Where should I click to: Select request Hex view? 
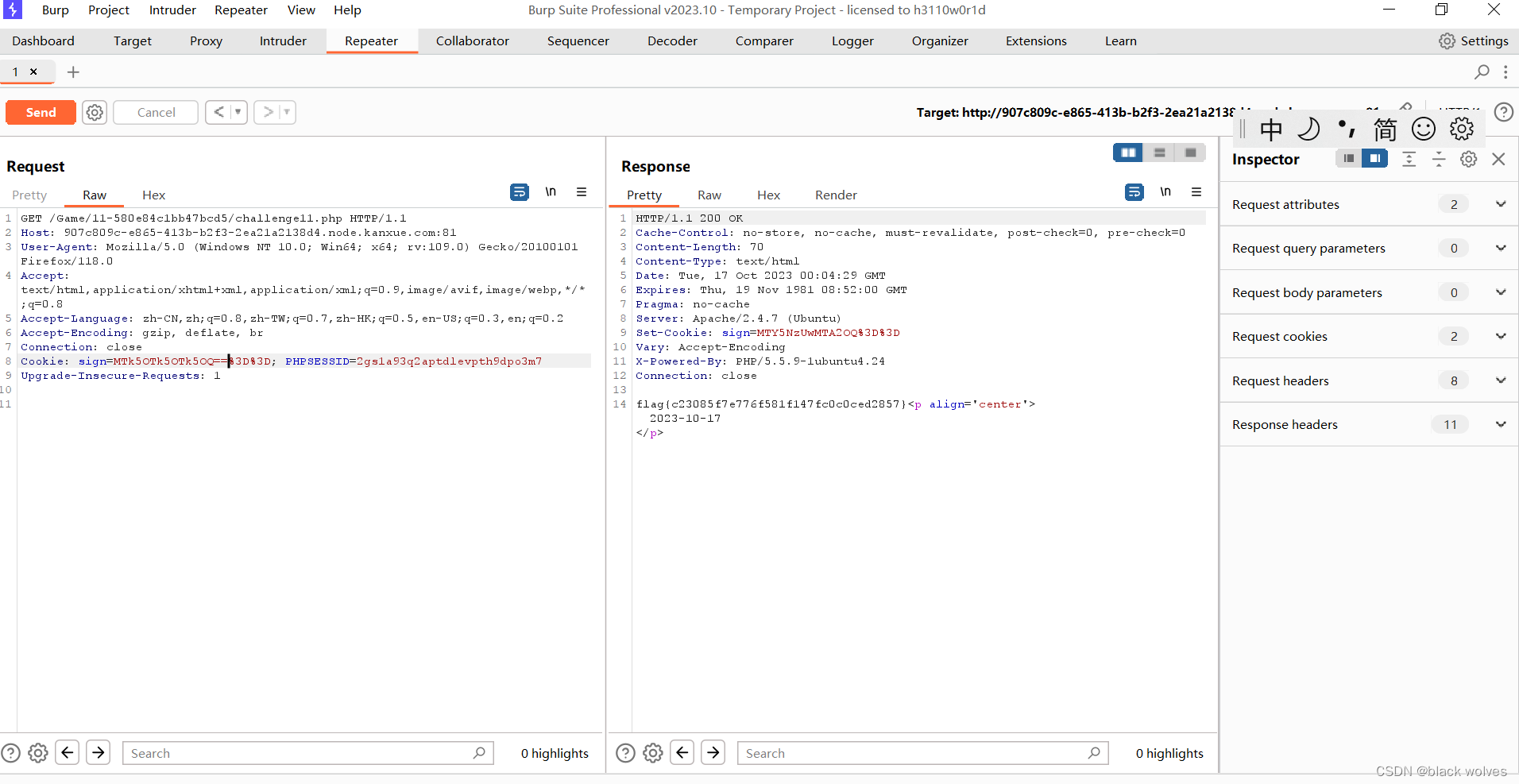pos(153,195)
